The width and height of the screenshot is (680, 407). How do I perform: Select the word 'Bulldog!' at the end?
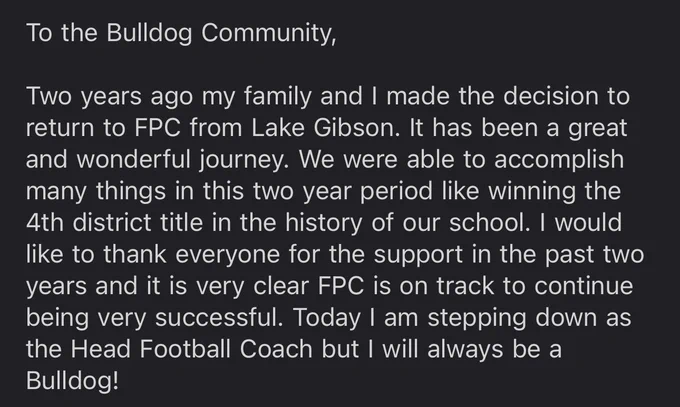72,381
